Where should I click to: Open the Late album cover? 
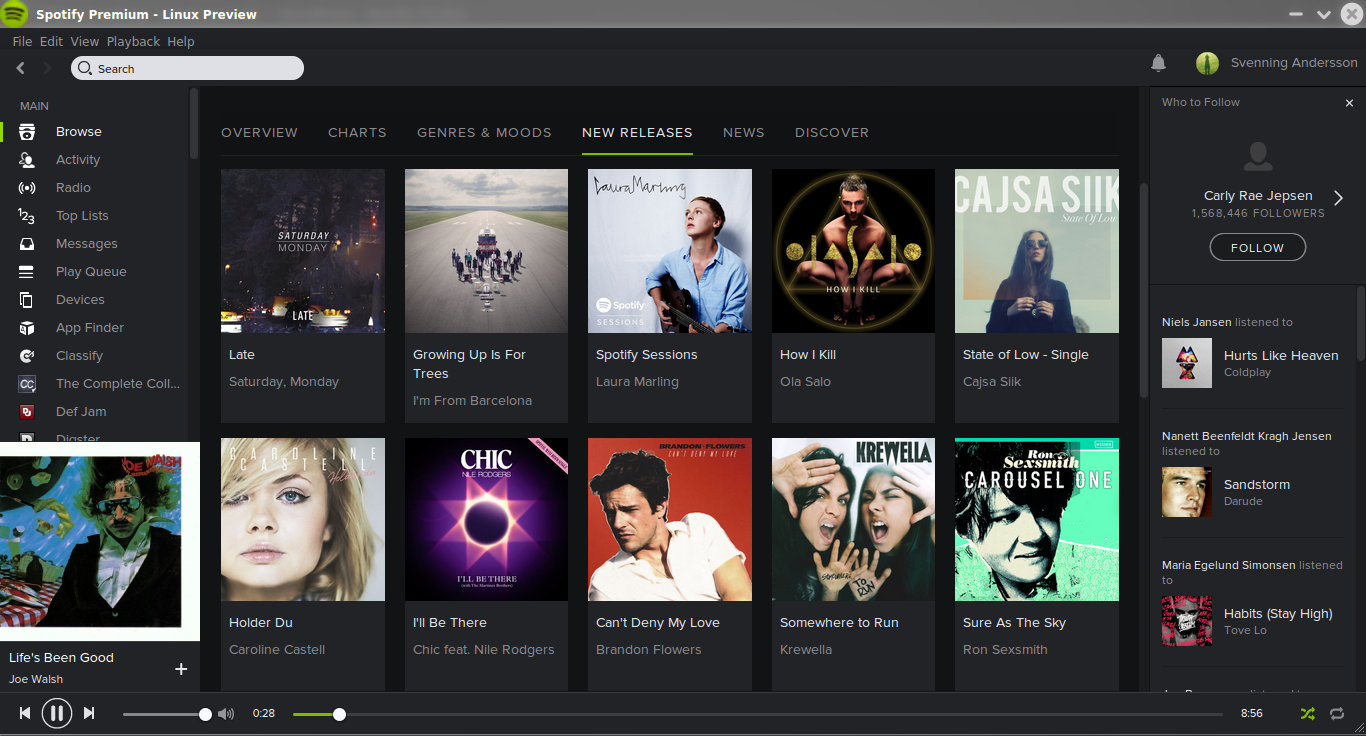click(x=303, y=251)
